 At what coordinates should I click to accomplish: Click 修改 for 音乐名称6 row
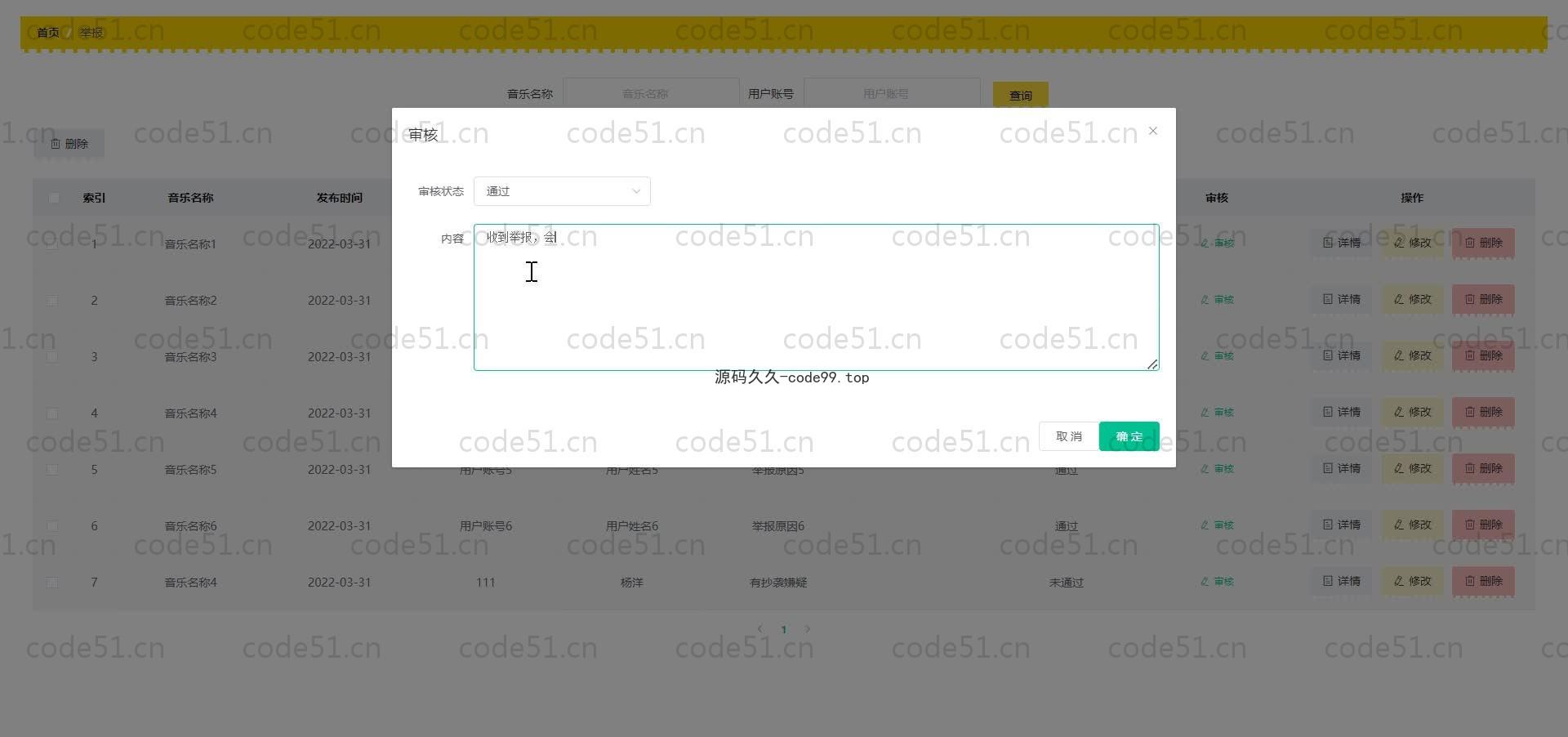coord(1412,525)
